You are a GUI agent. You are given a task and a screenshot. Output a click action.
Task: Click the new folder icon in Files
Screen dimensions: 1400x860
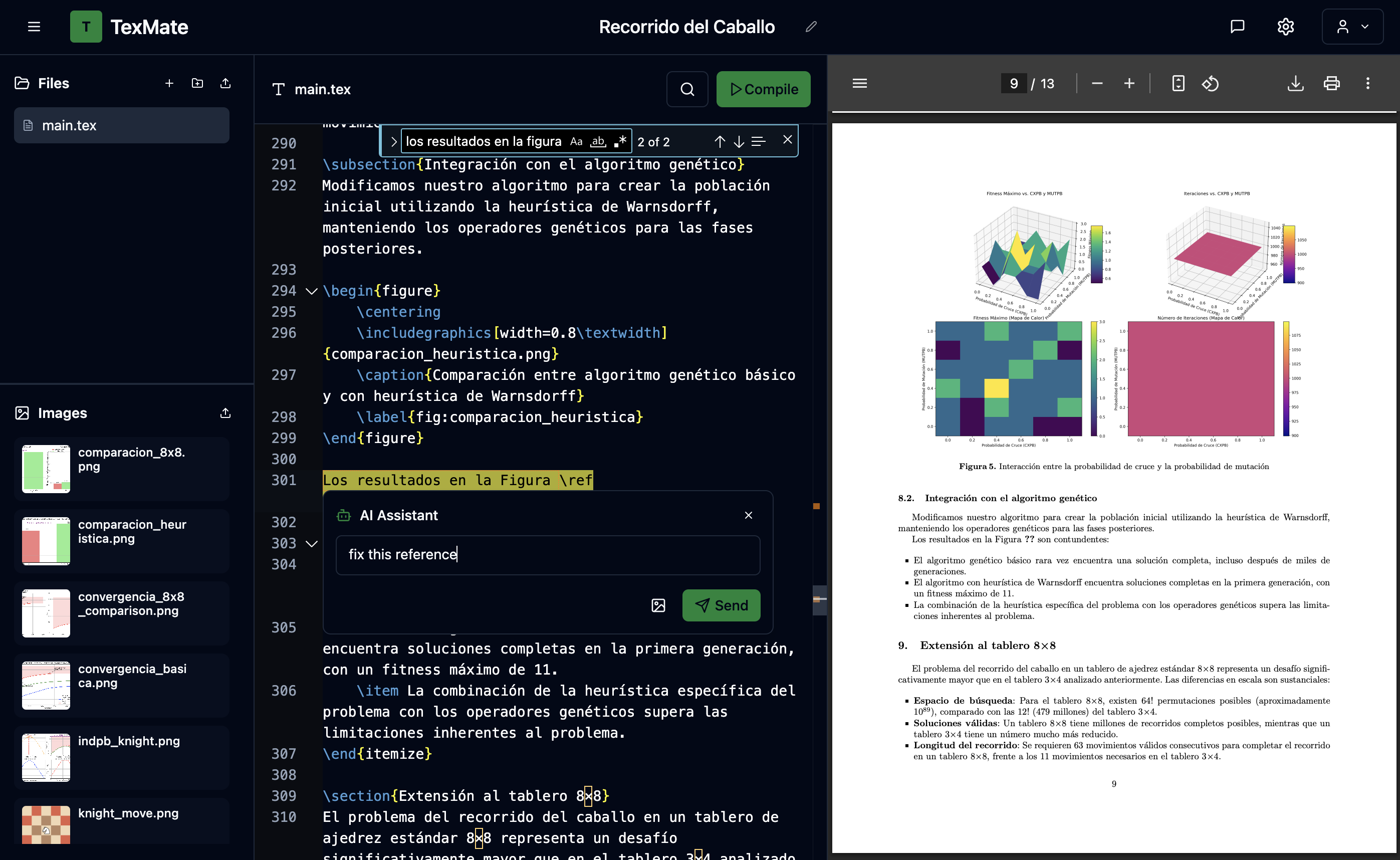point(197,84)
